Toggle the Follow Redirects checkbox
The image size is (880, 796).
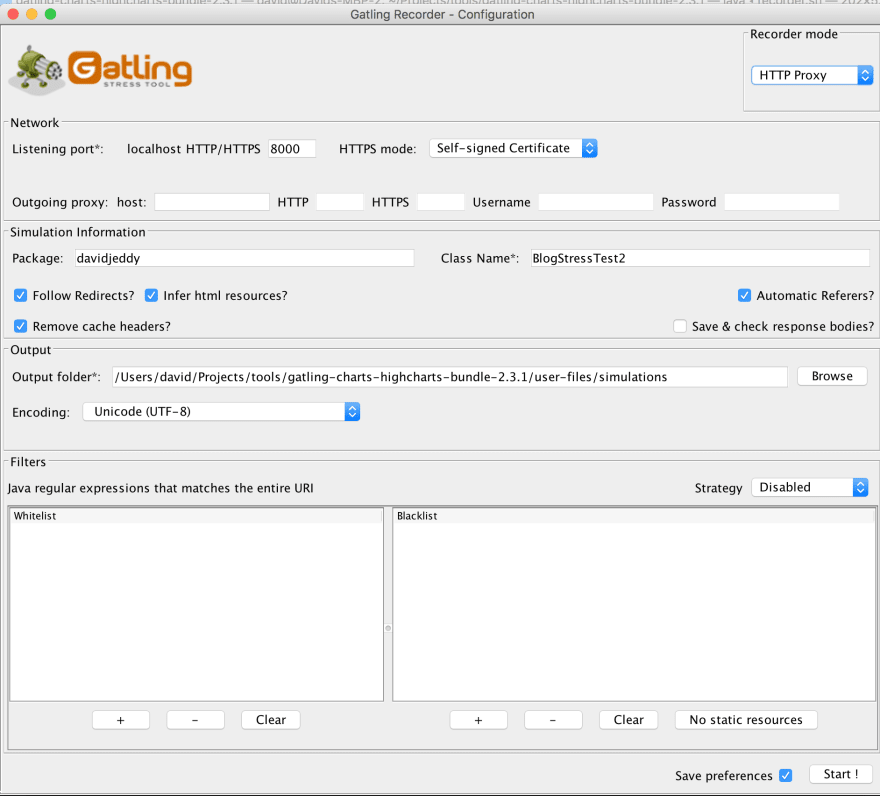21,295
